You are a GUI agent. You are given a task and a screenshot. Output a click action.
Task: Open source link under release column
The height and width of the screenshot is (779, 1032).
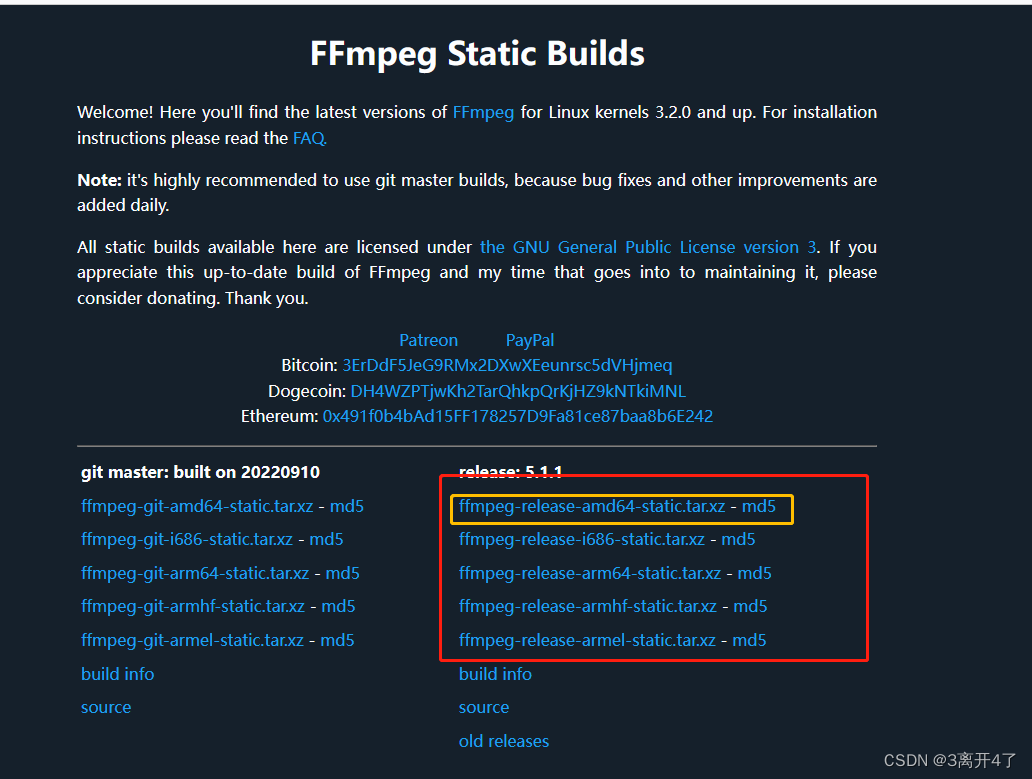pyautogui.click(x=484, y=707)
